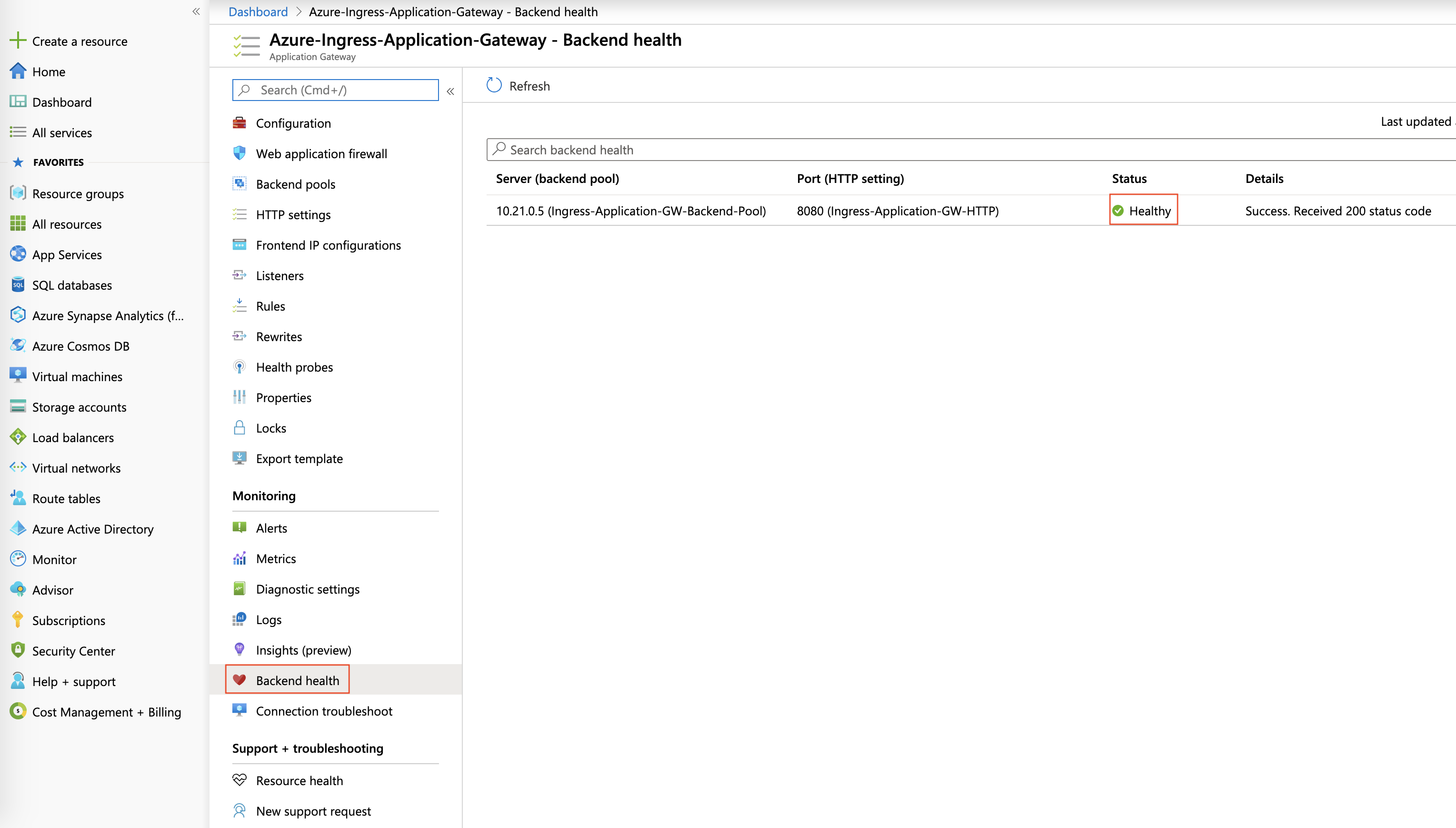Open the Logs viewer
This screenshot has width=1456, height=828.
[268, 619]
